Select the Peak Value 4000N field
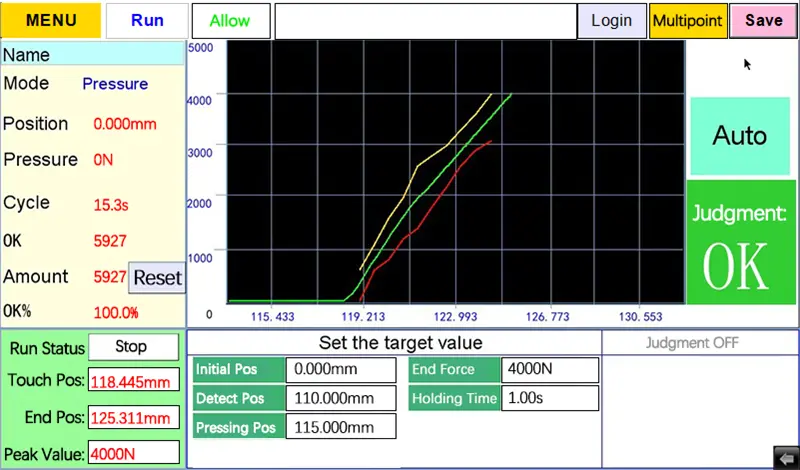800x470 pixels. 134,454
